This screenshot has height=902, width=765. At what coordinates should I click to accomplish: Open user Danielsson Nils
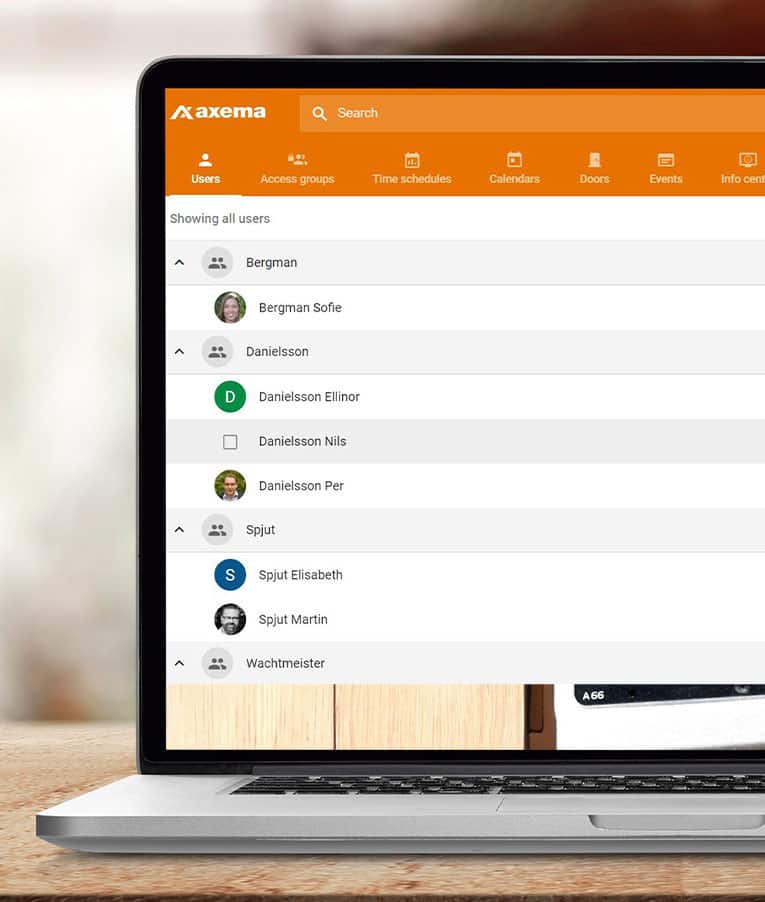(303, 441)
